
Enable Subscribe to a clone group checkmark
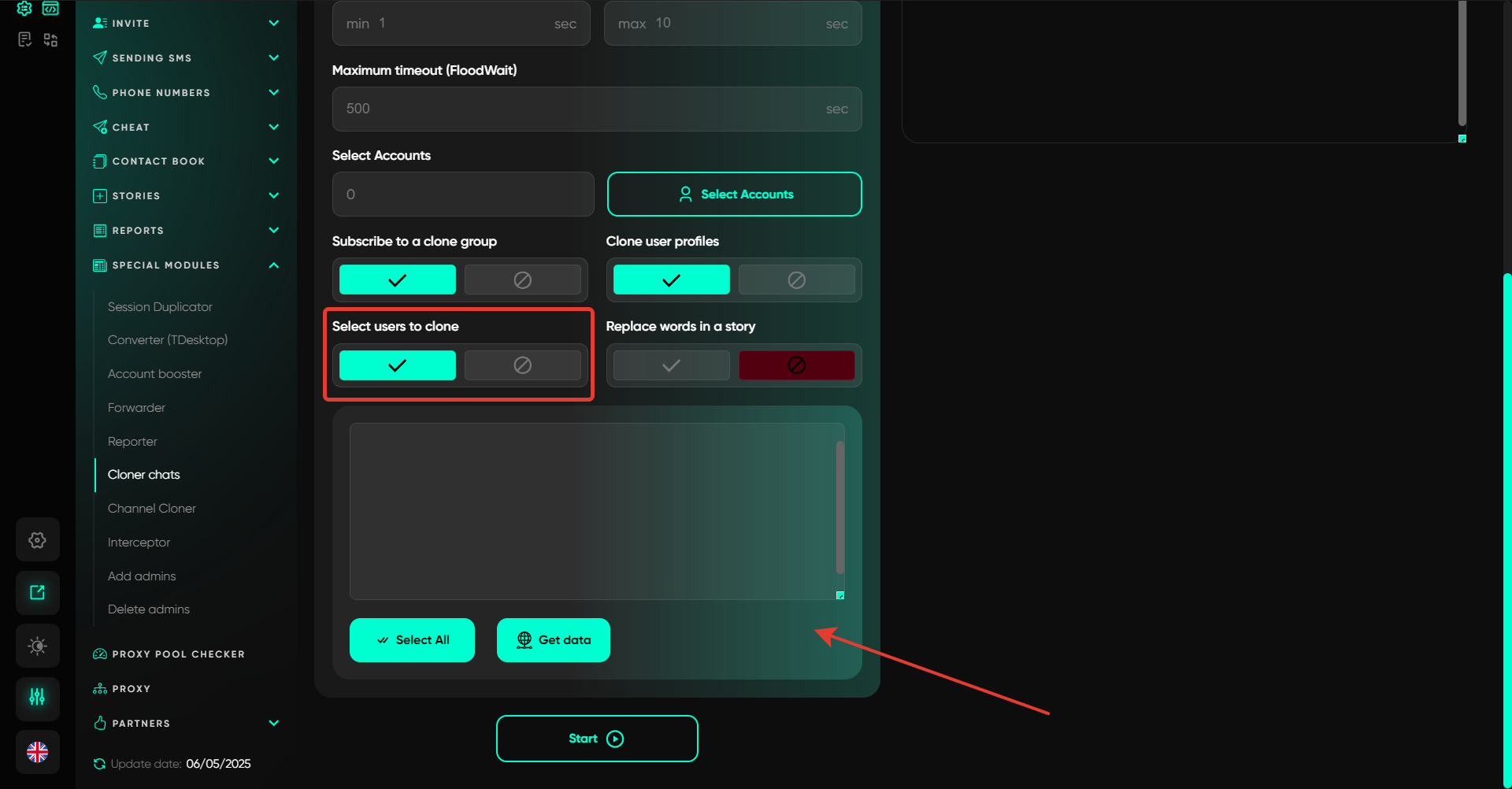[398, 280]
